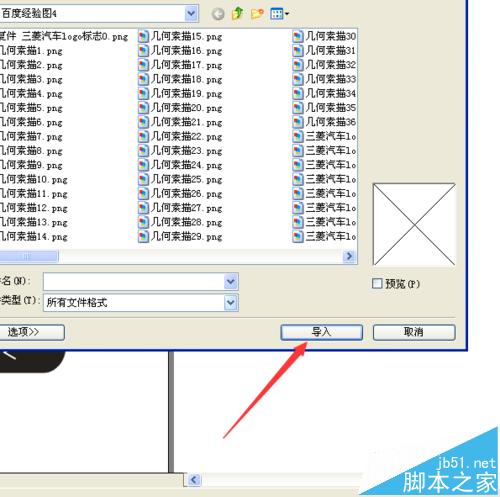Open the View menu icon
500x497 pixels.
pos(279,14)
